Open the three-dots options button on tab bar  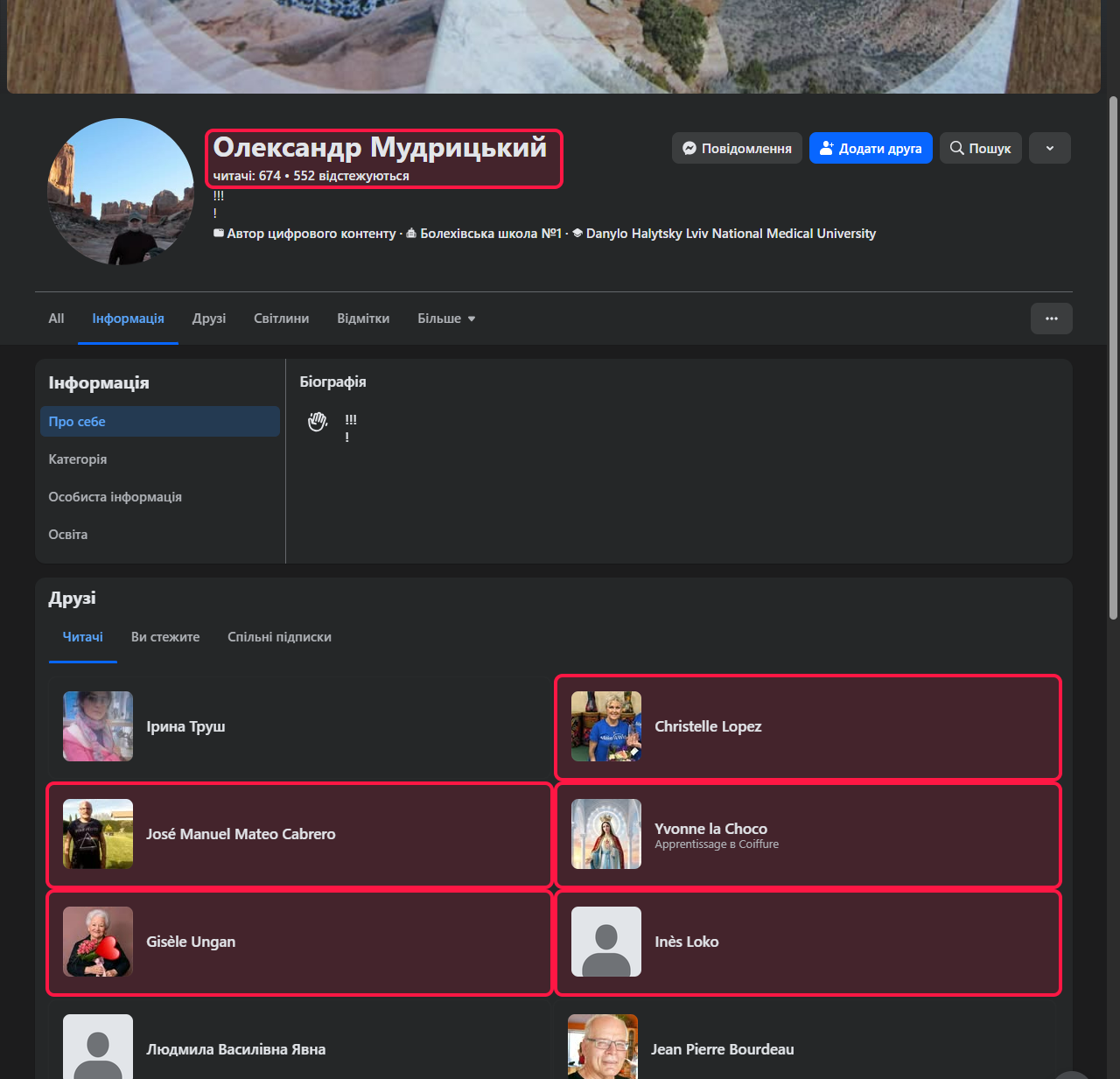pos(1052,319)
